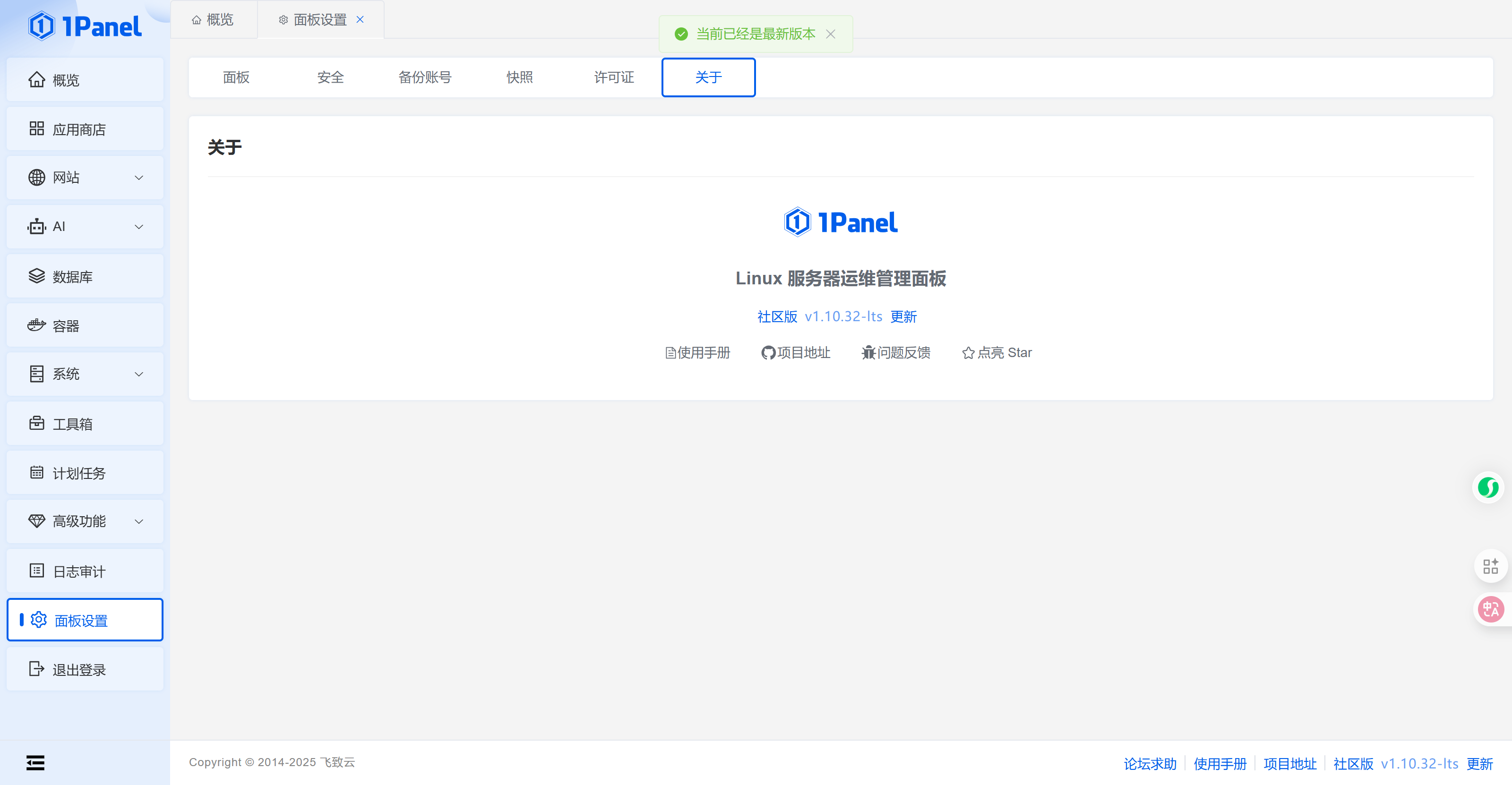Click the v1.10.32-lts version in About card

click(x=843, y=317)
